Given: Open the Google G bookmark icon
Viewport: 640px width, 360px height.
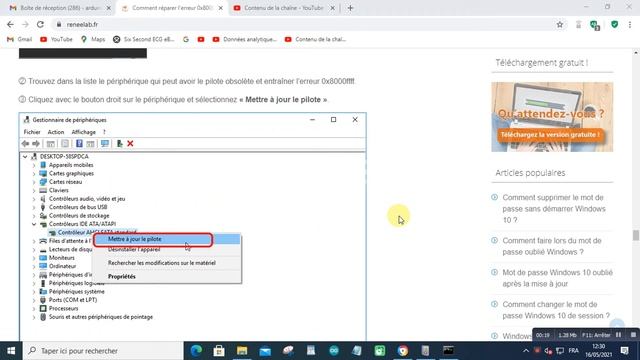Looking at the screenshot, I should click(x=186, y=39).
